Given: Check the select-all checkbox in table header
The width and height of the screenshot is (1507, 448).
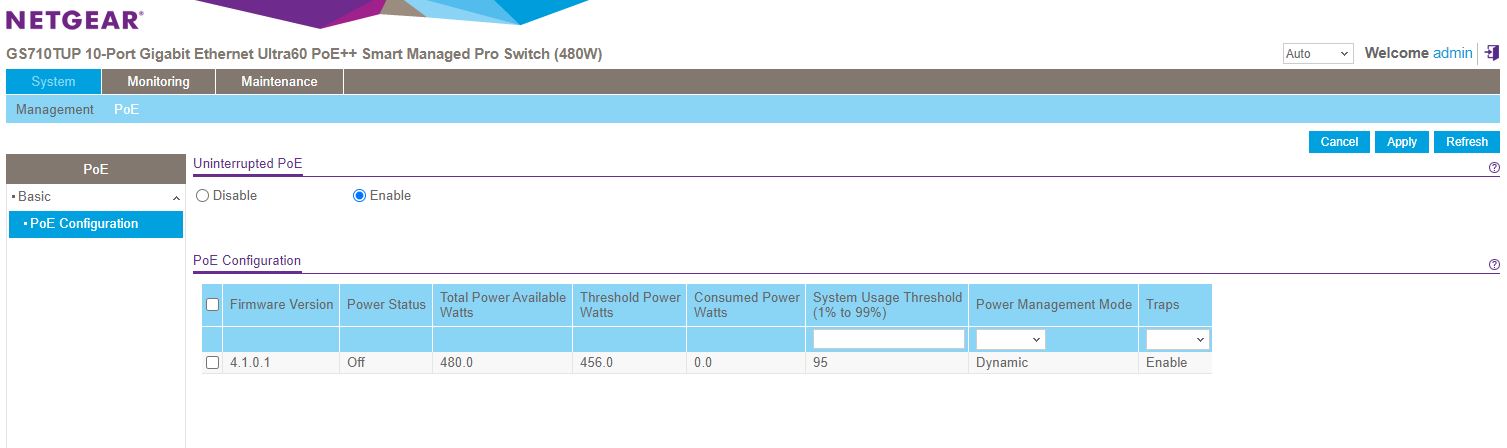Looking at the screenshot, I should 212,305.
